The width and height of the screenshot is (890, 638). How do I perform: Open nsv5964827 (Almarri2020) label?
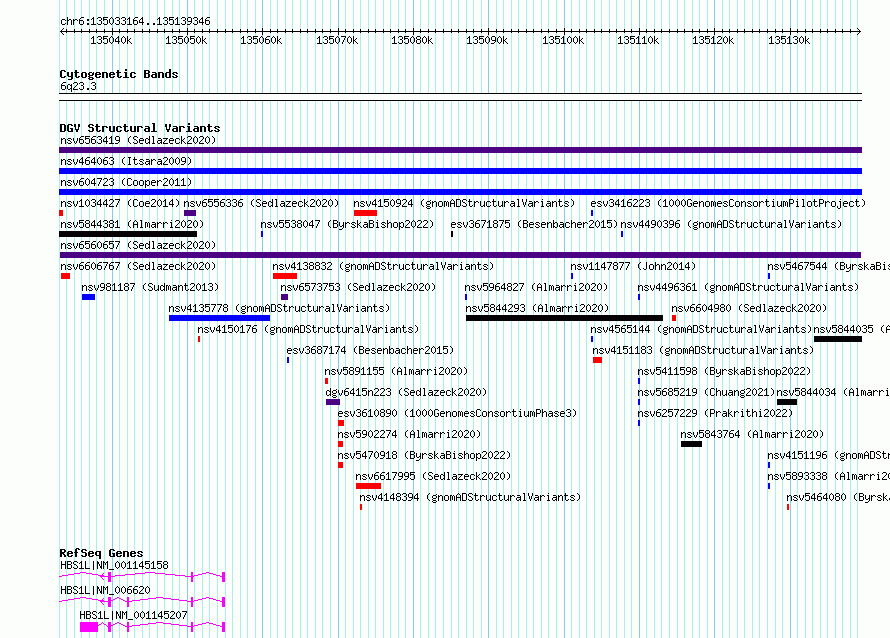(536, 287)
